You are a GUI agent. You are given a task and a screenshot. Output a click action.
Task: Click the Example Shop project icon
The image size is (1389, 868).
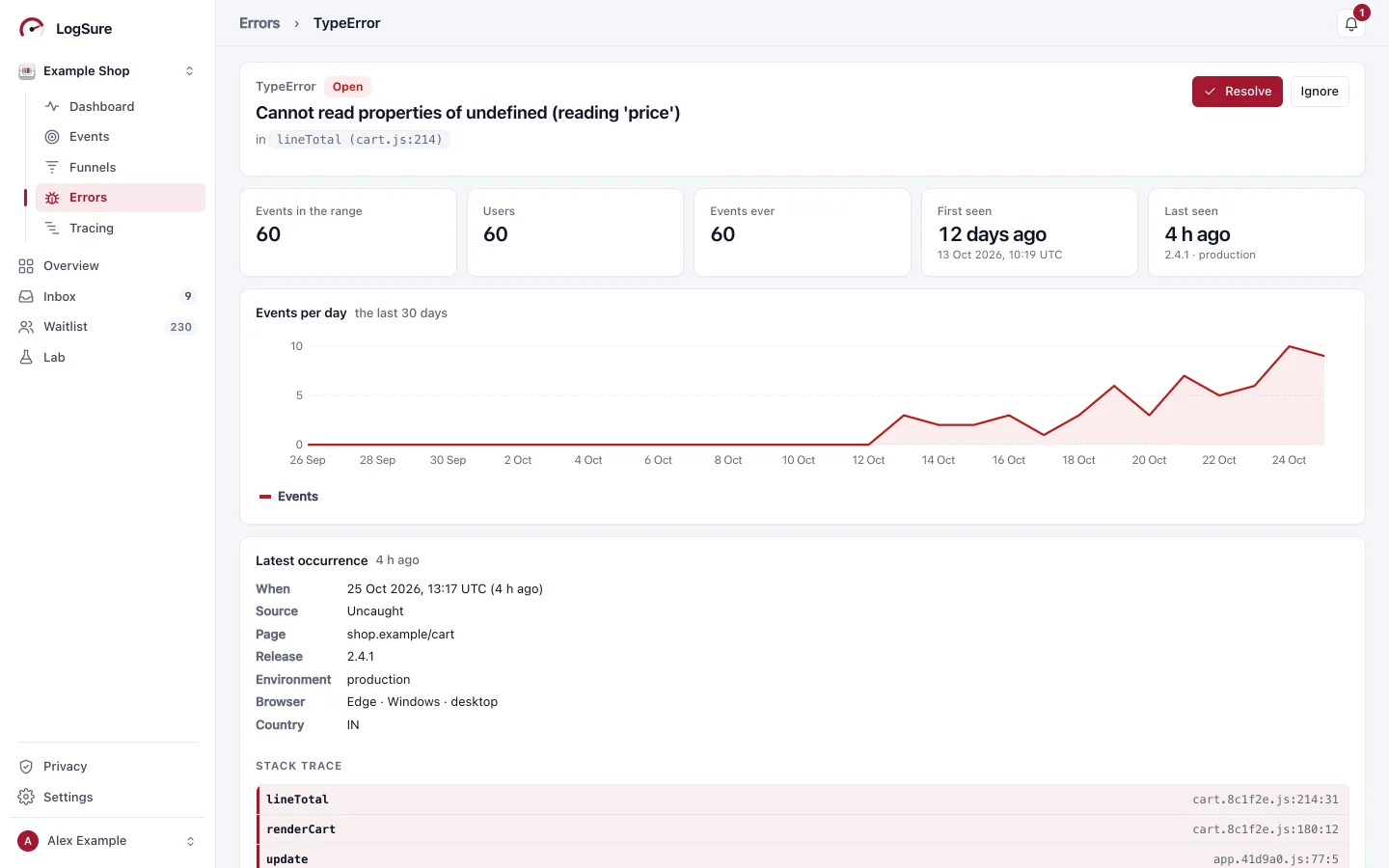27,71
